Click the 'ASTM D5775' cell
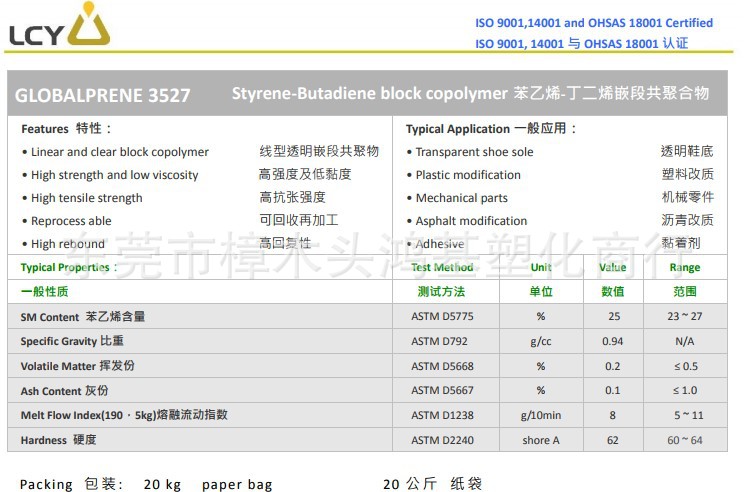This screenshot has width=750, height=492. pos(442,317)
